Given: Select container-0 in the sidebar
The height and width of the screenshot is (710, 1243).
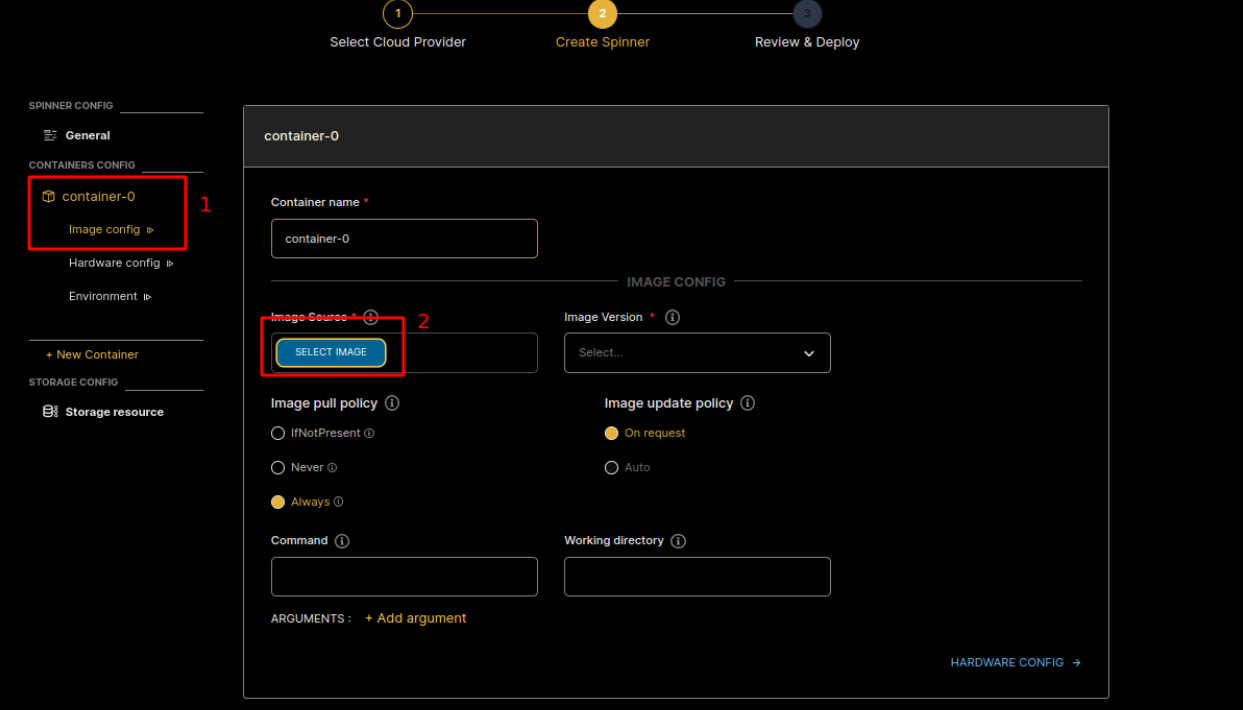Looking at the screenshot, I should tap(98, 197).
